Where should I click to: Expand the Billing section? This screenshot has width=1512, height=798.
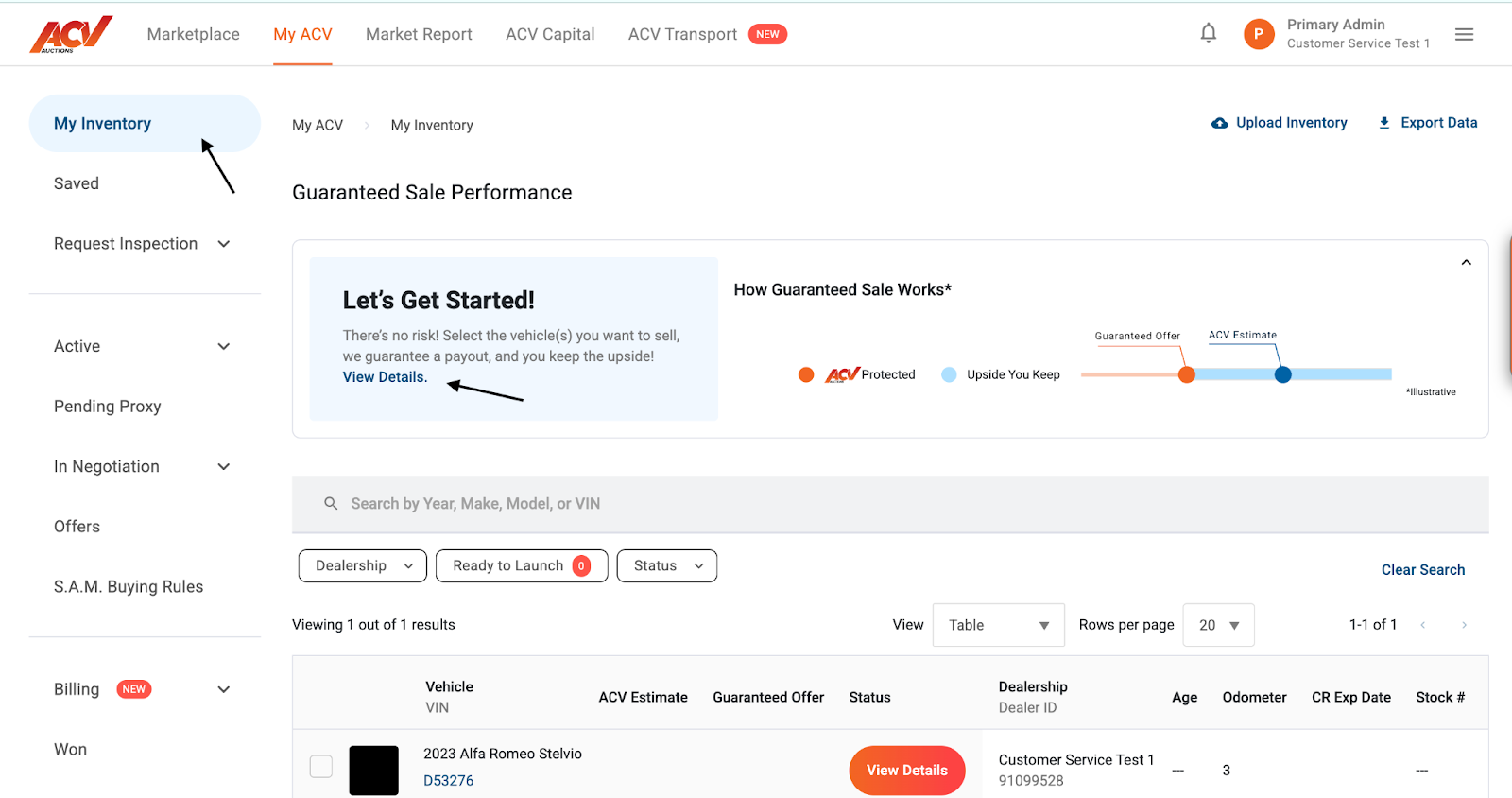[x=224, y=689]
